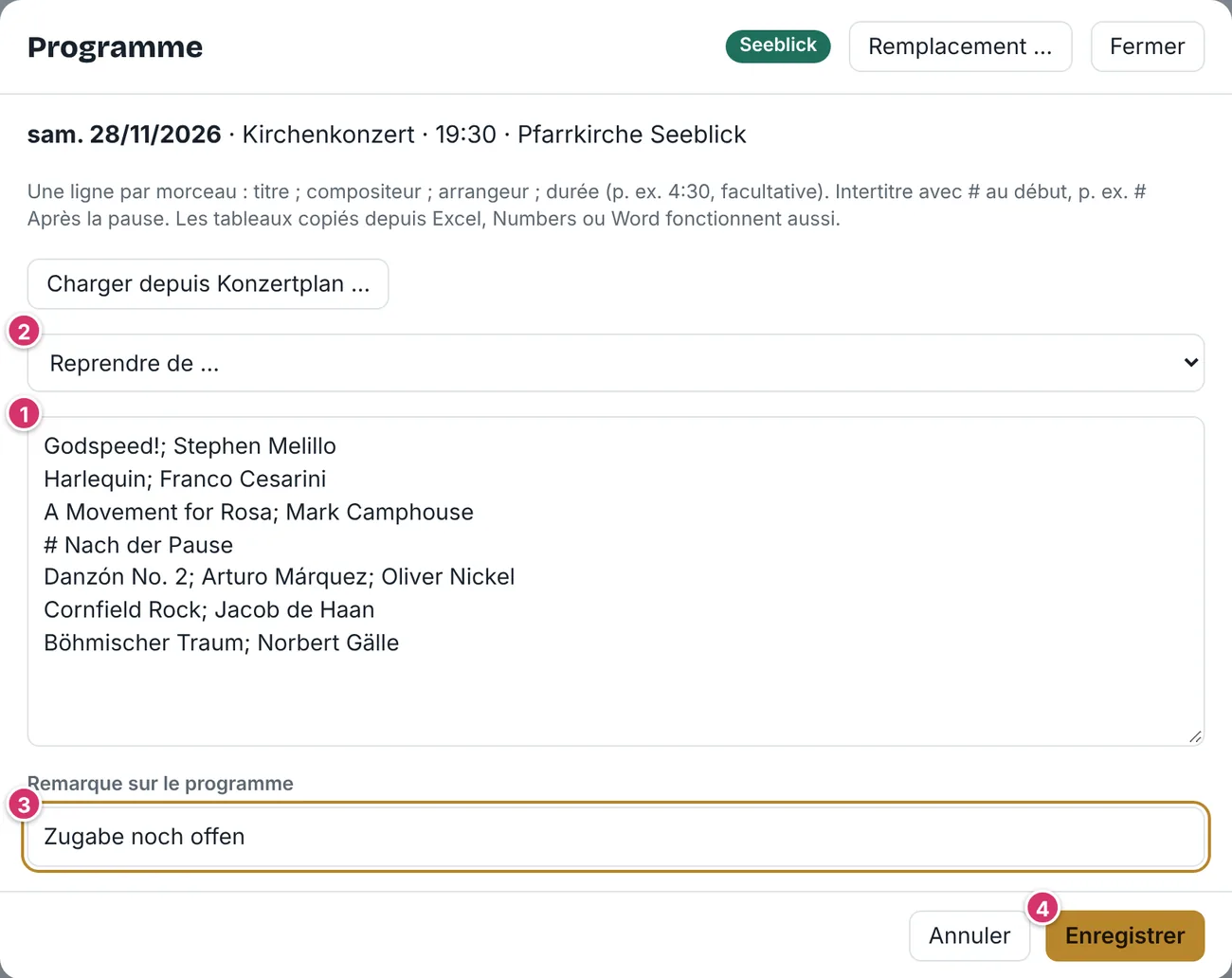
Task: Click the Pfarrkirche Seeblick location text
Action: (632, 135)
